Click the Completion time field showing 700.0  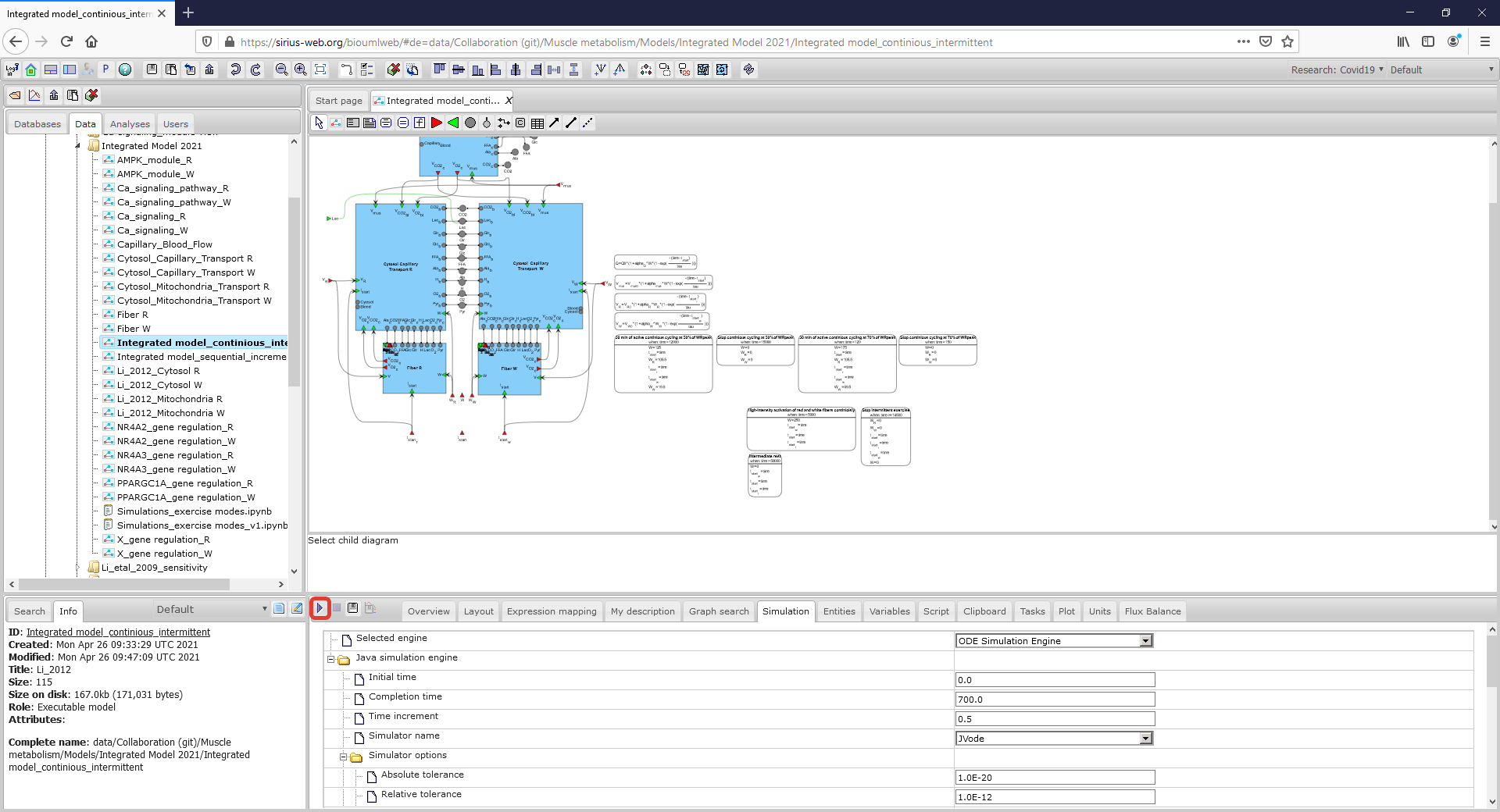tap(1055, 700)
